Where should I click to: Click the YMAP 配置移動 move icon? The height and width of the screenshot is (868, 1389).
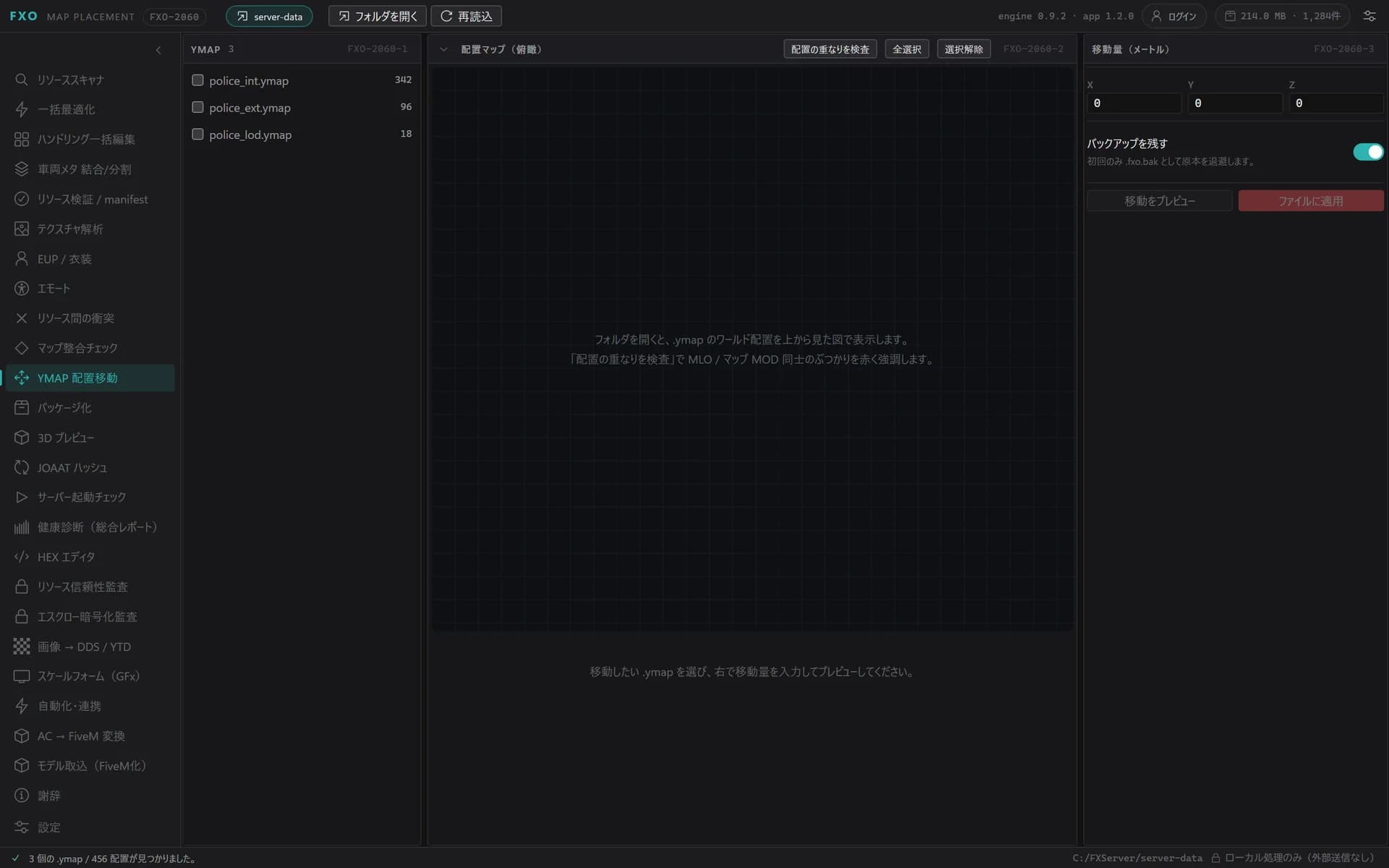tap(22, 378)
